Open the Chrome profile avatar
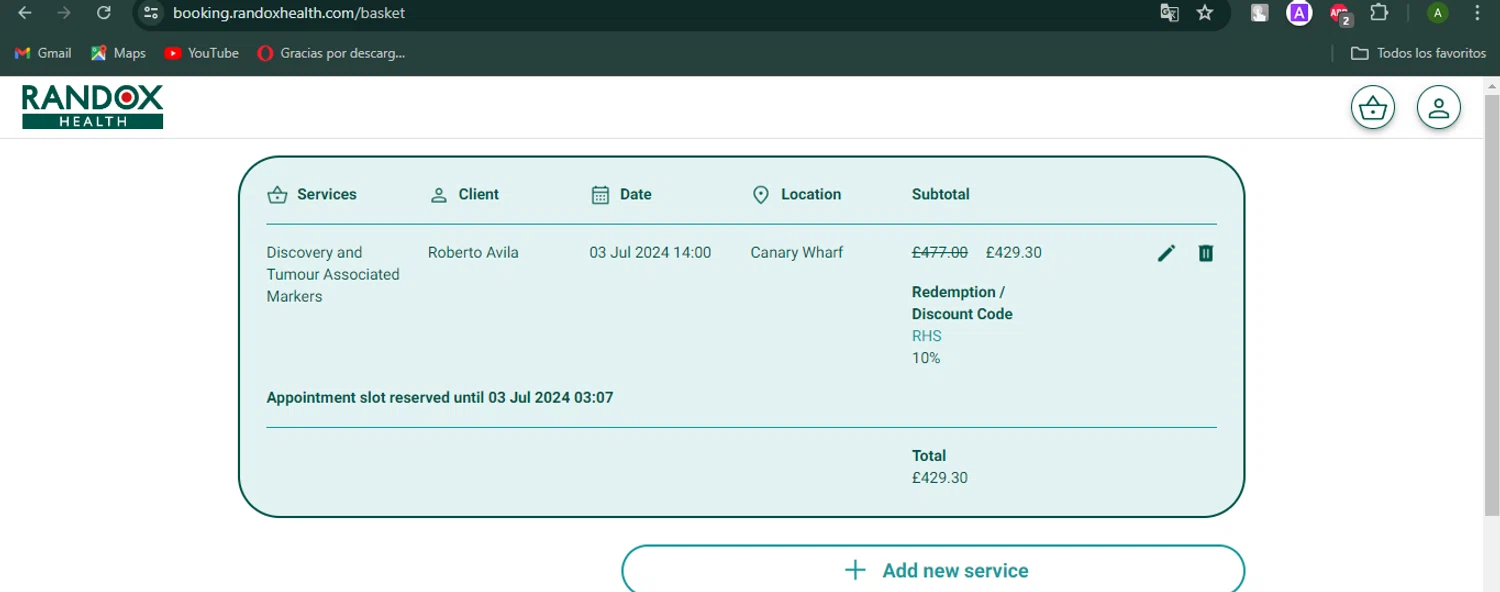1500x592 pixels. [x=1438, y=13]
